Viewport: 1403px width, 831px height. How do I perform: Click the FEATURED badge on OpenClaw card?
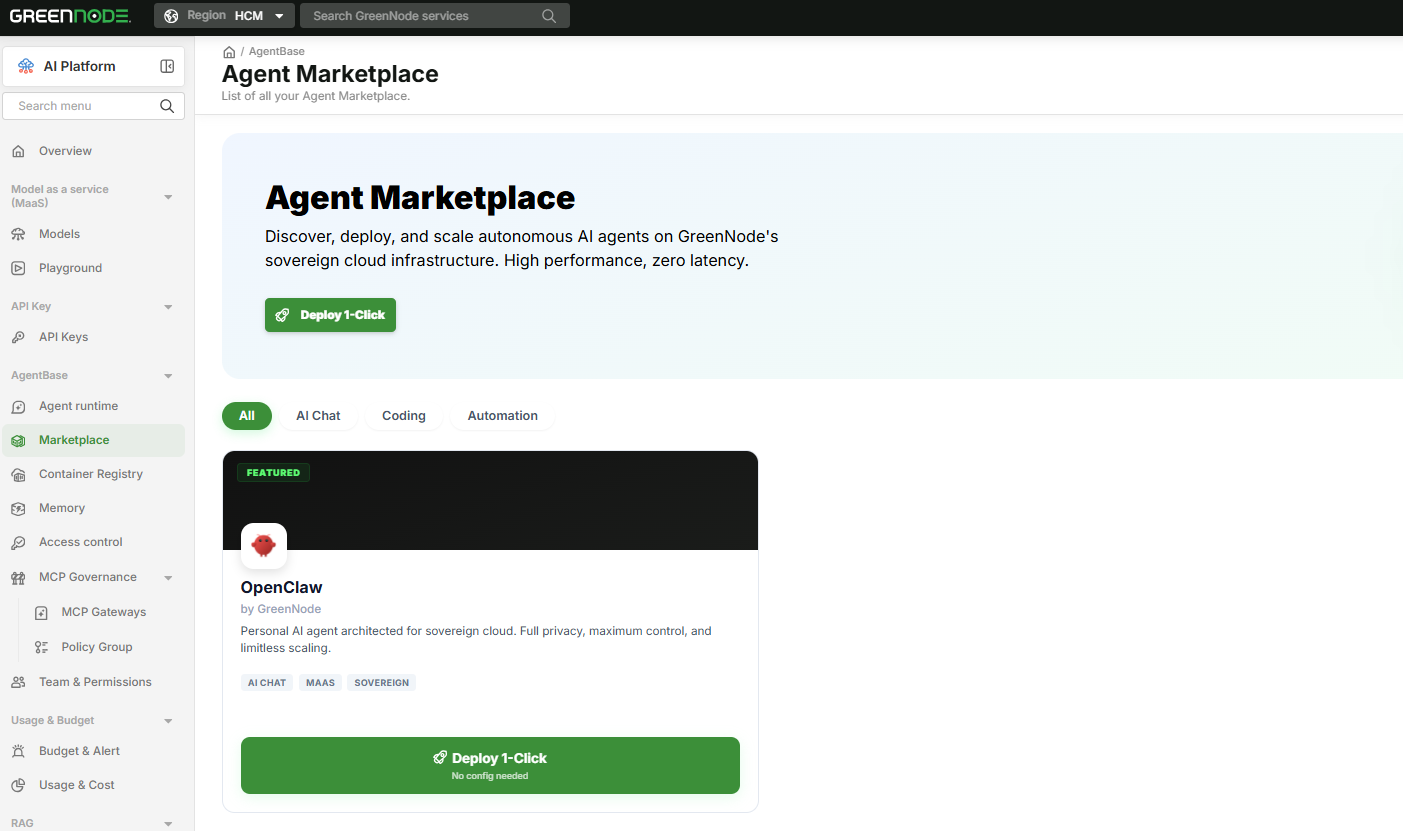tap(273, 472)
